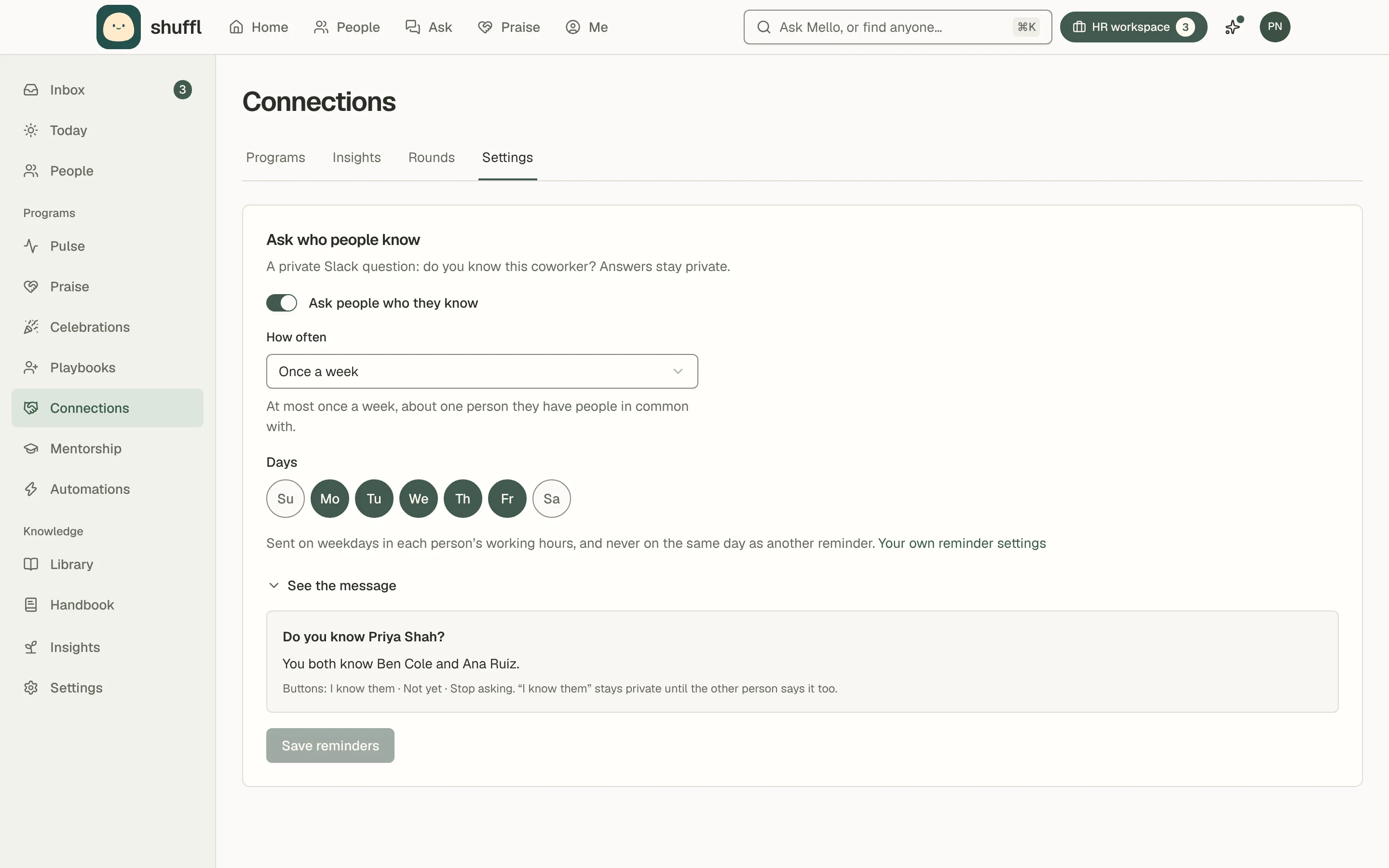The width and height of the screenshot is (1389, 868).
Task: Open Praise in the top navigation
Action: (x=508, y=27)
